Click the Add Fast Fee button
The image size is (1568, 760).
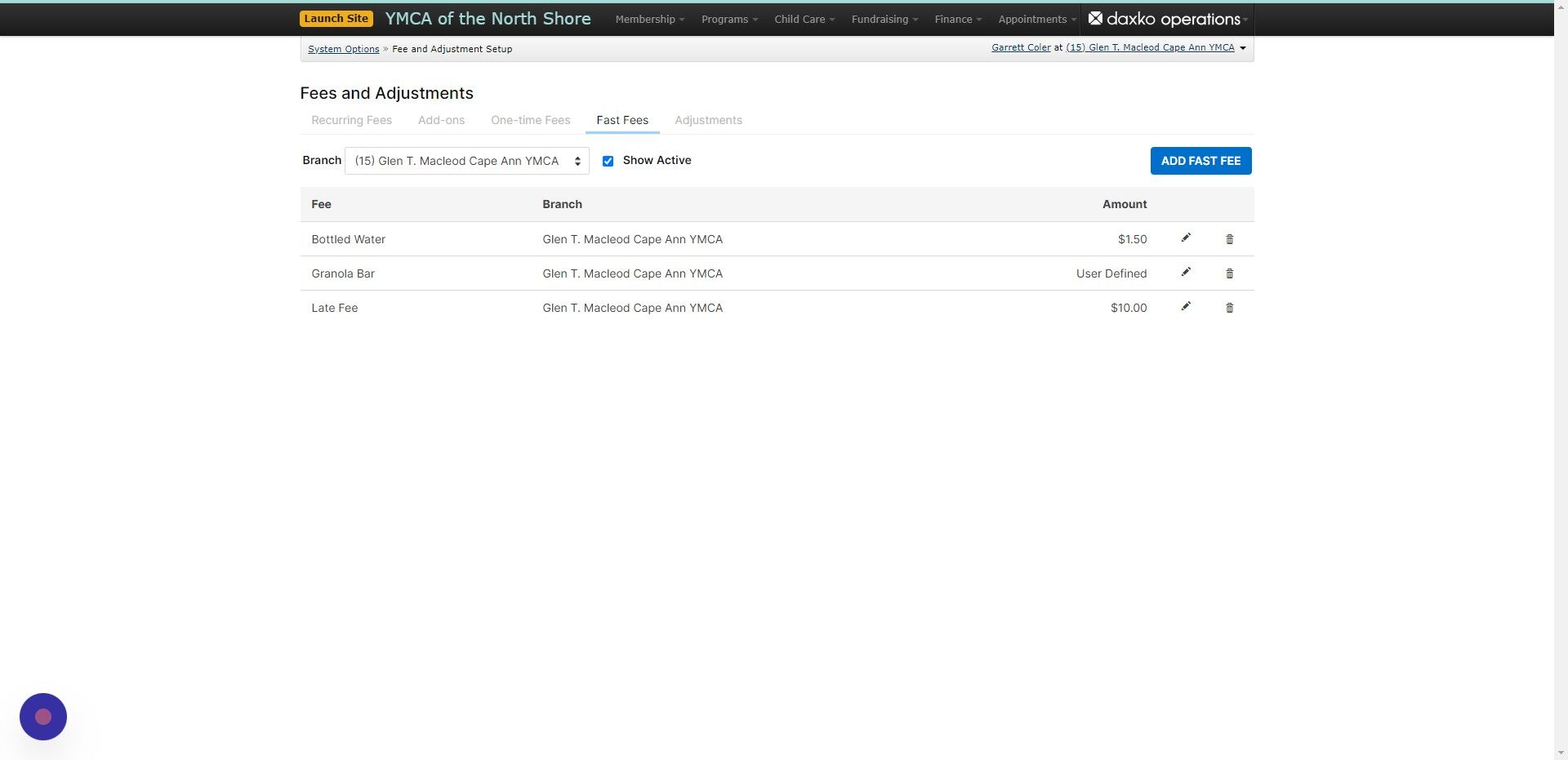click(1200, 161)
